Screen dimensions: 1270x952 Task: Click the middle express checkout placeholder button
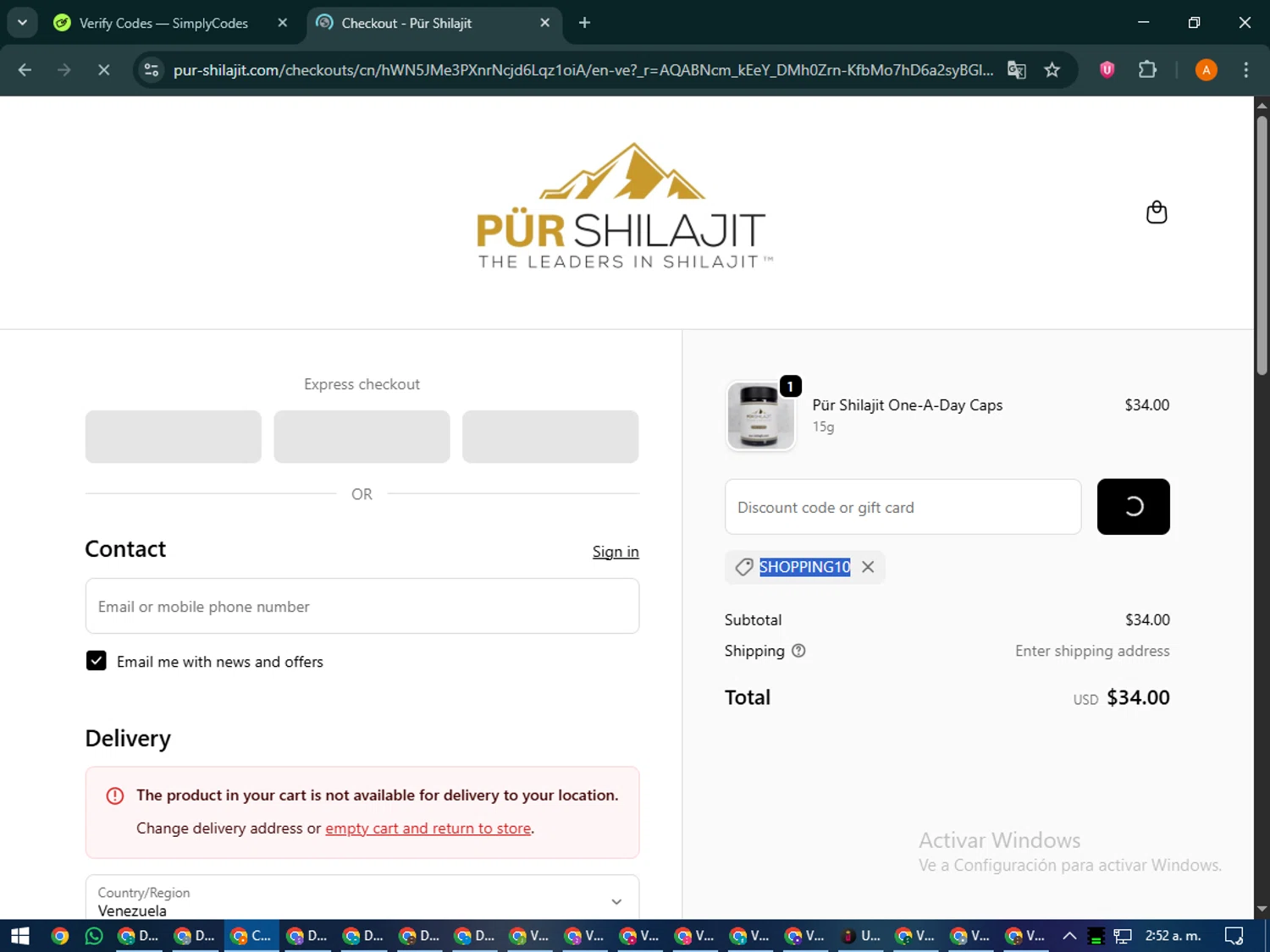coord(362,437)
